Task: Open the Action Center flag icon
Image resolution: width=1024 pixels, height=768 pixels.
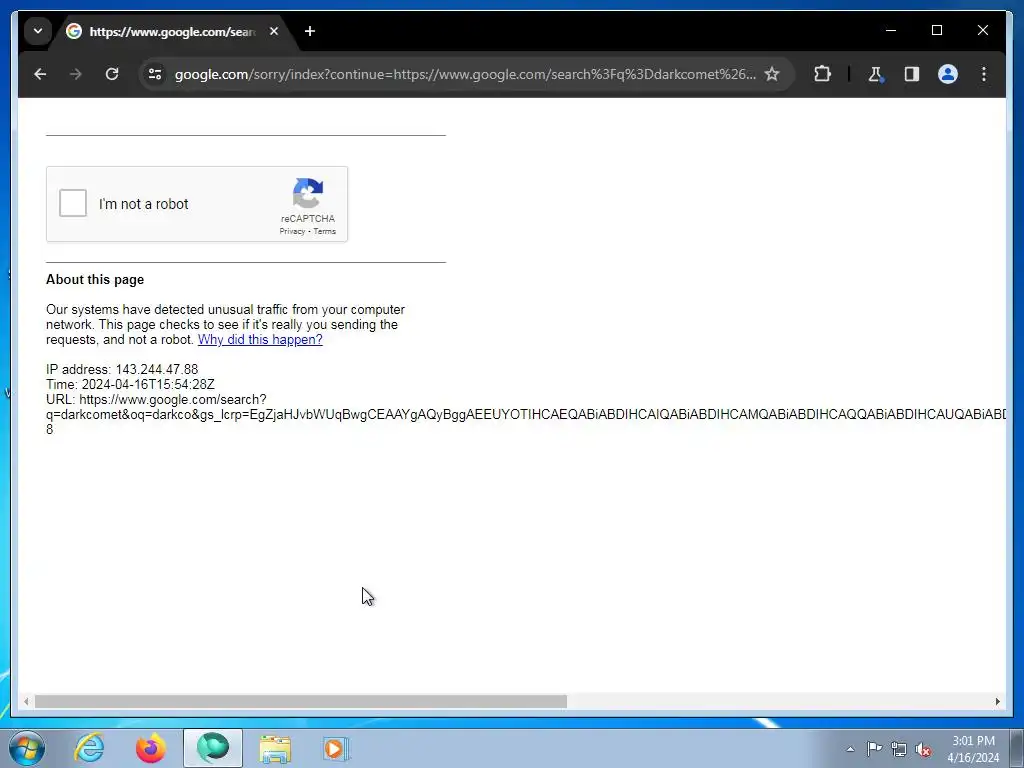Action: [x=874, y=749]
